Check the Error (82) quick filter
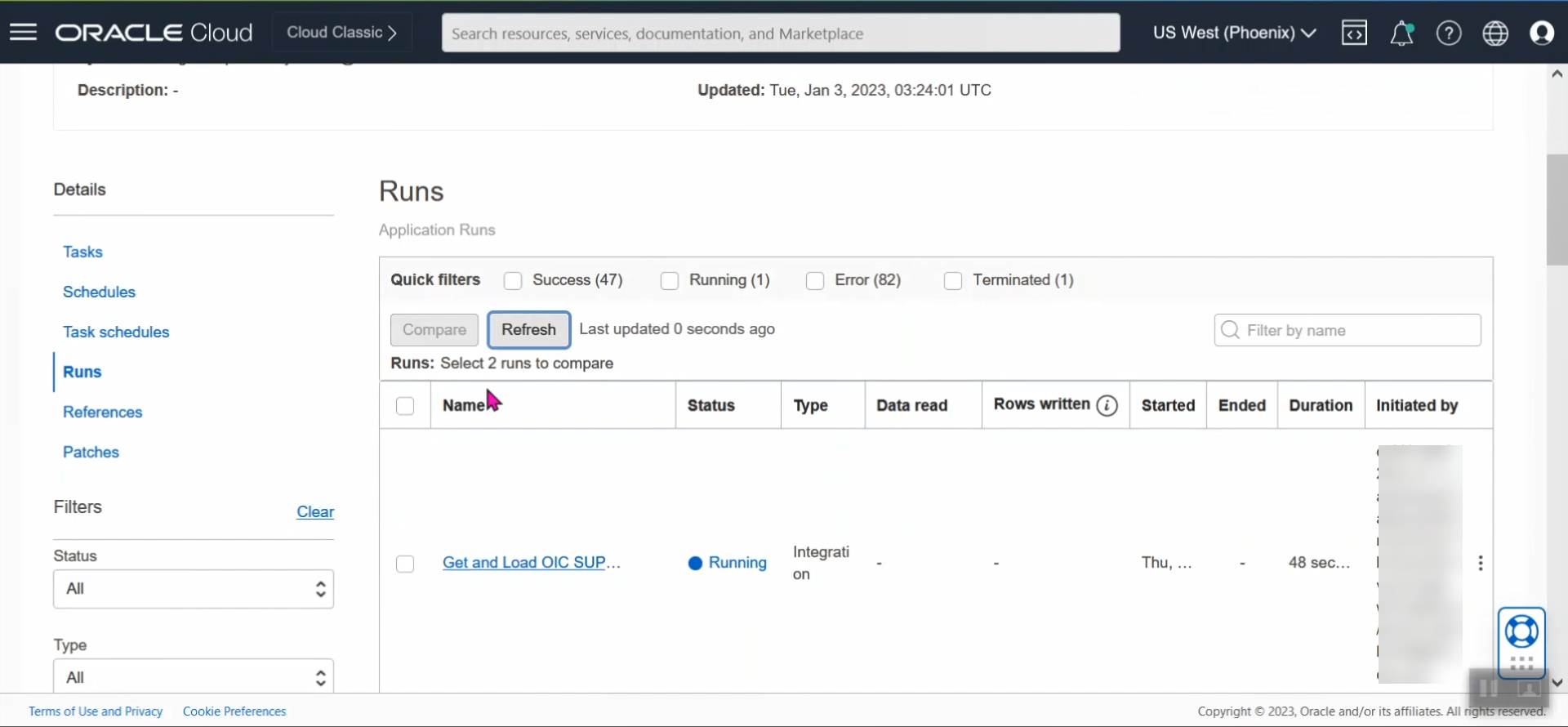This screenshot has width=1568, height=727. coord(815,281)
